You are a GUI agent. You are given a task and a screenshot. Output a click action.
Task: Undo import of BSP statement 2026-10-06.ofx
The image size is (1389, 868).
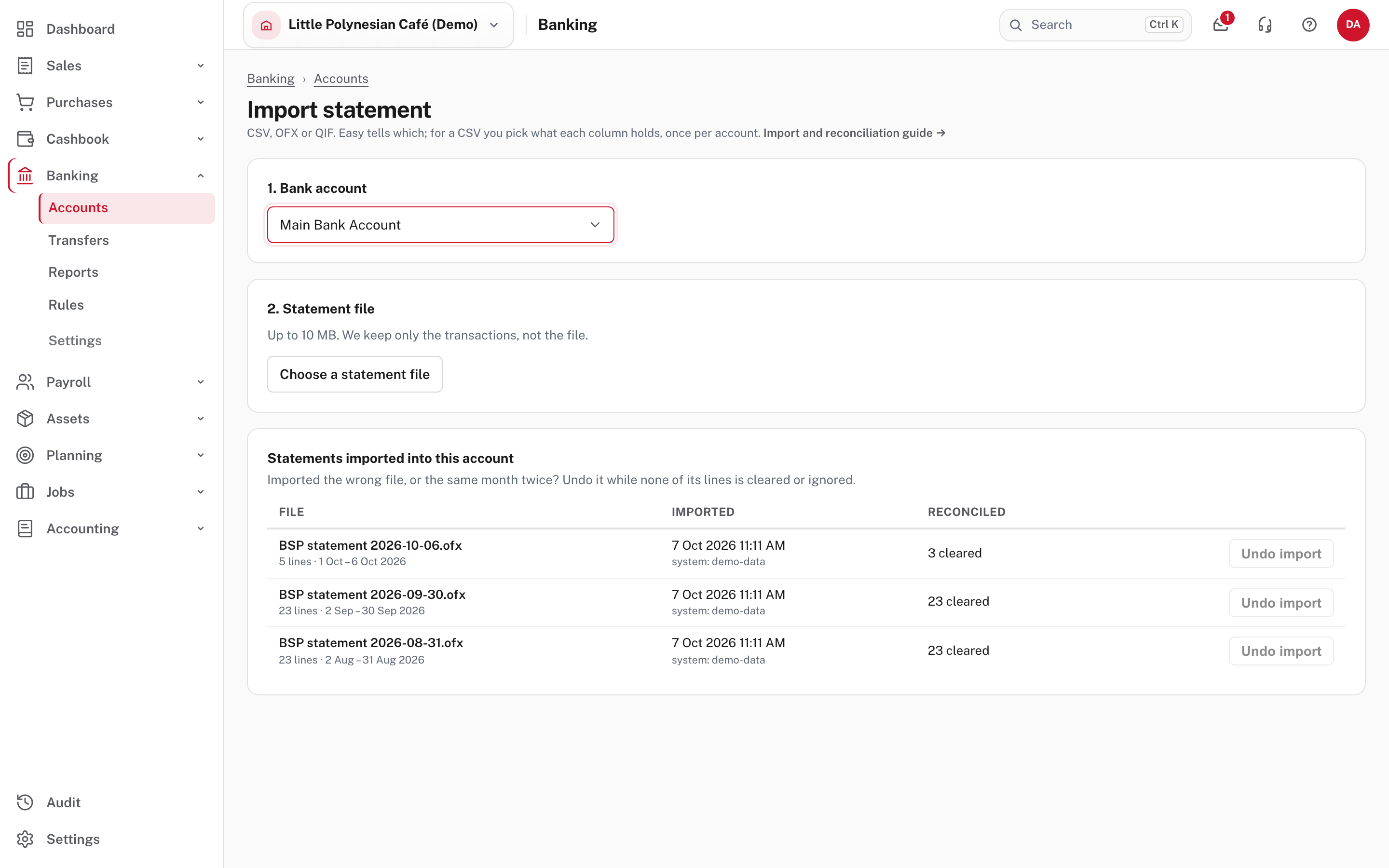point(1281,554)
